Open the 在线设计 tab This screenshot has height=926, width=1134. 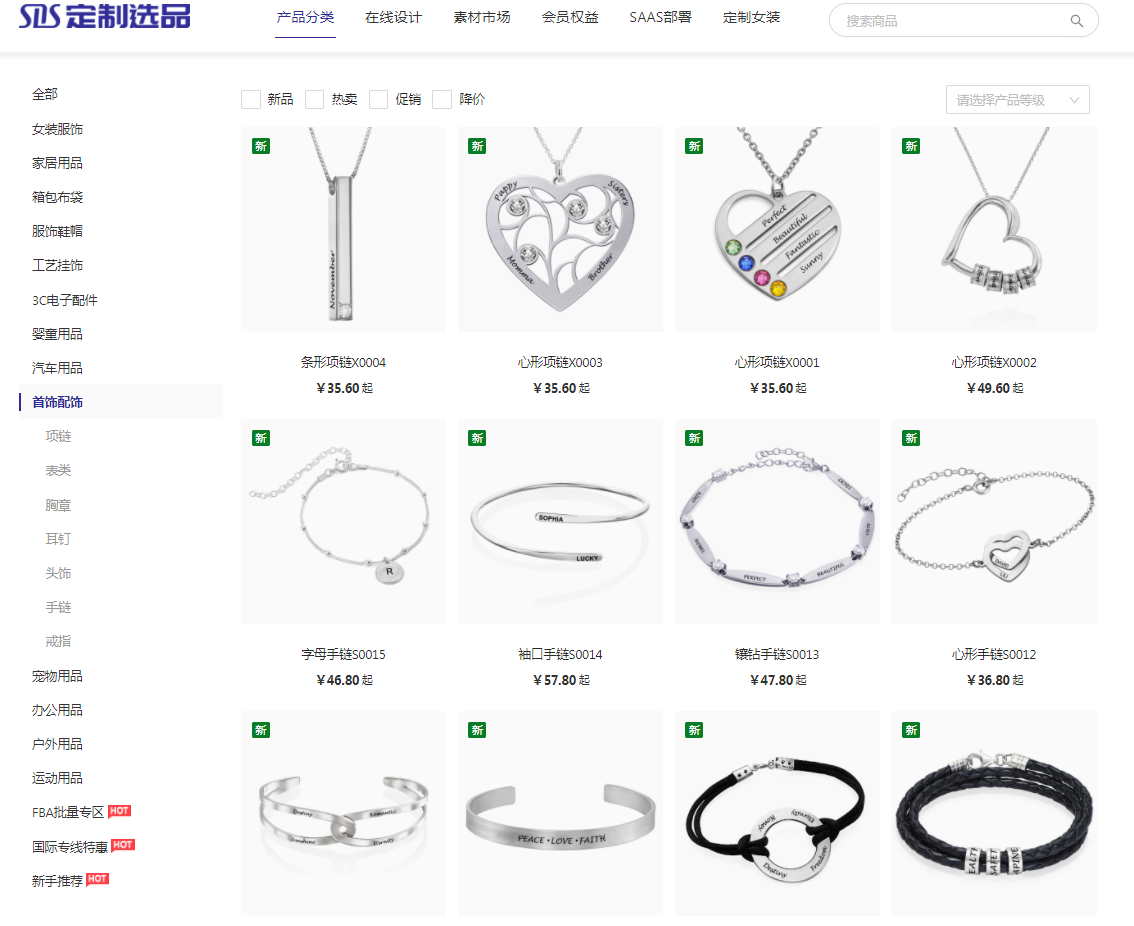(x=393, y=17)
